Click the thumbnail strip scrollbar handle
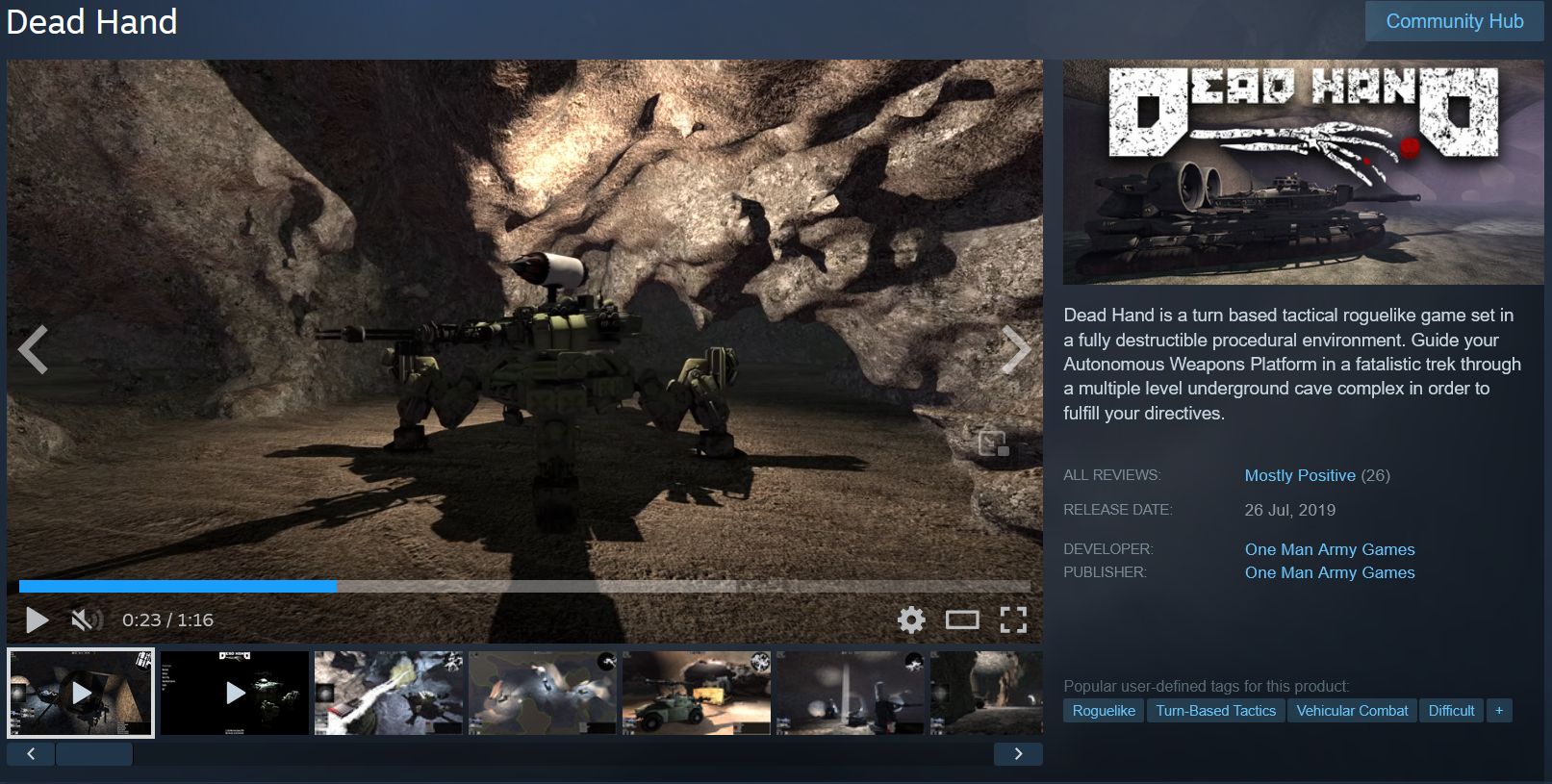Viewport: 1552px width, 784px height. coord(94,754)
